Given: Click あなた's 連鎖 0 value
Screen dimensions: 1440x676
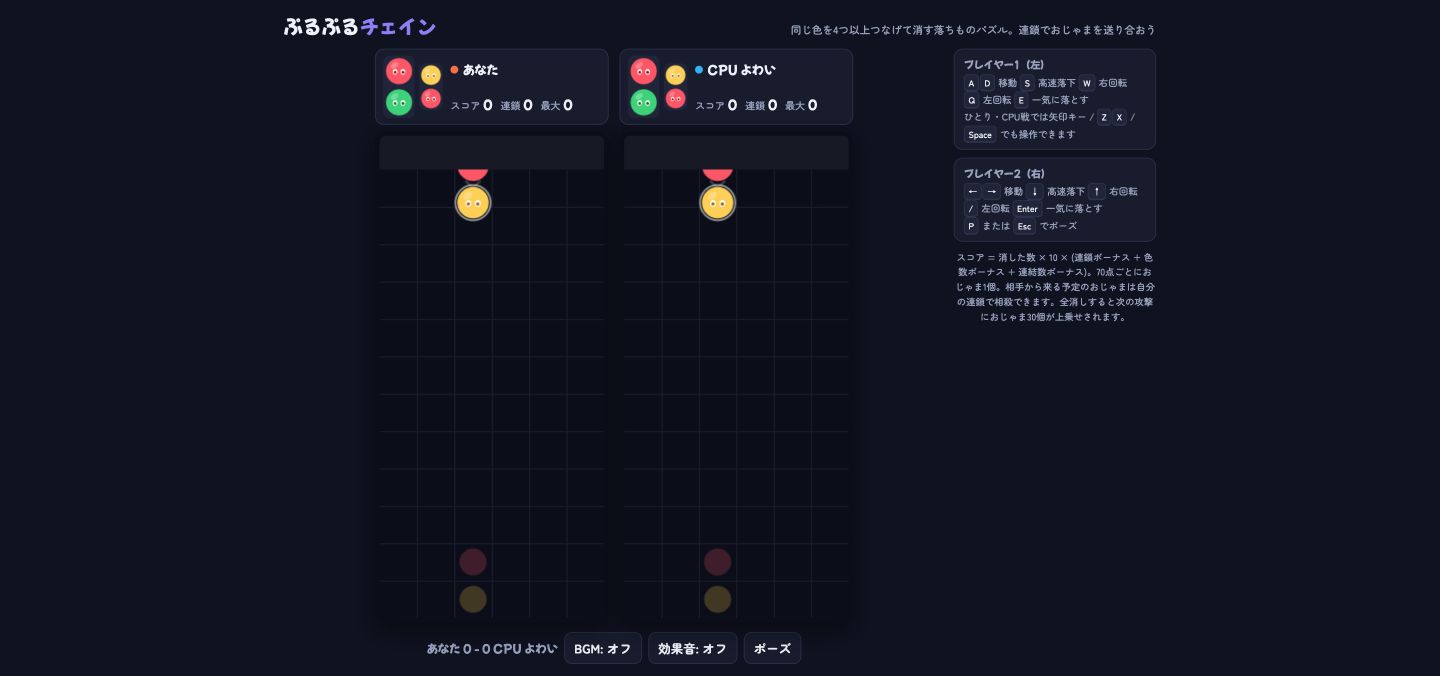Looking at the screenshot, I should pyautogui.click(x=528, y=105).
